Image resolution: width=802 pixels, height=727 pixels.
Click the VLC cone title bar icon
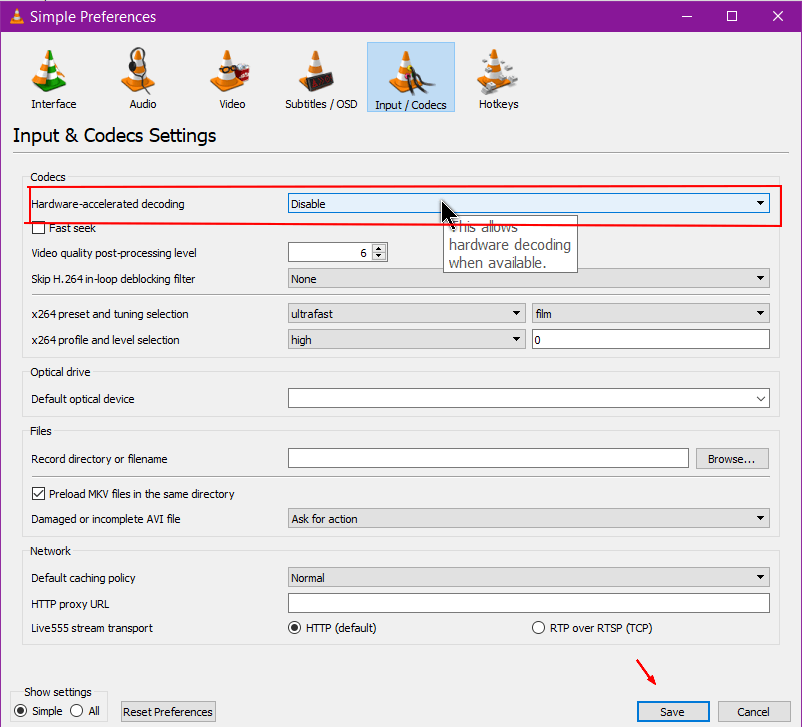(x=17, y=16)
